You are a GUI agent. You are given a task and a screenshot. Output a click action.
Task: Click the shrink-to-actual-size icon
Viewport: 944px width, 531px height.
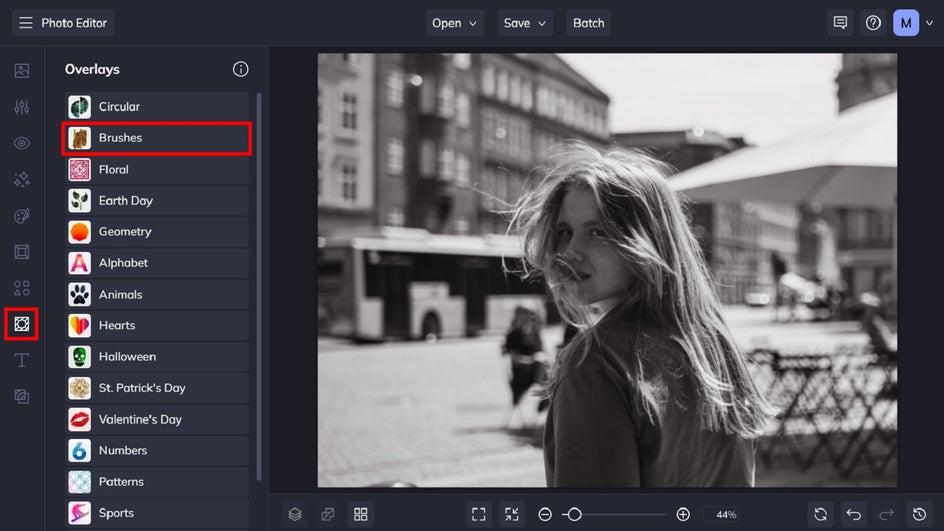tap(512, 514)
